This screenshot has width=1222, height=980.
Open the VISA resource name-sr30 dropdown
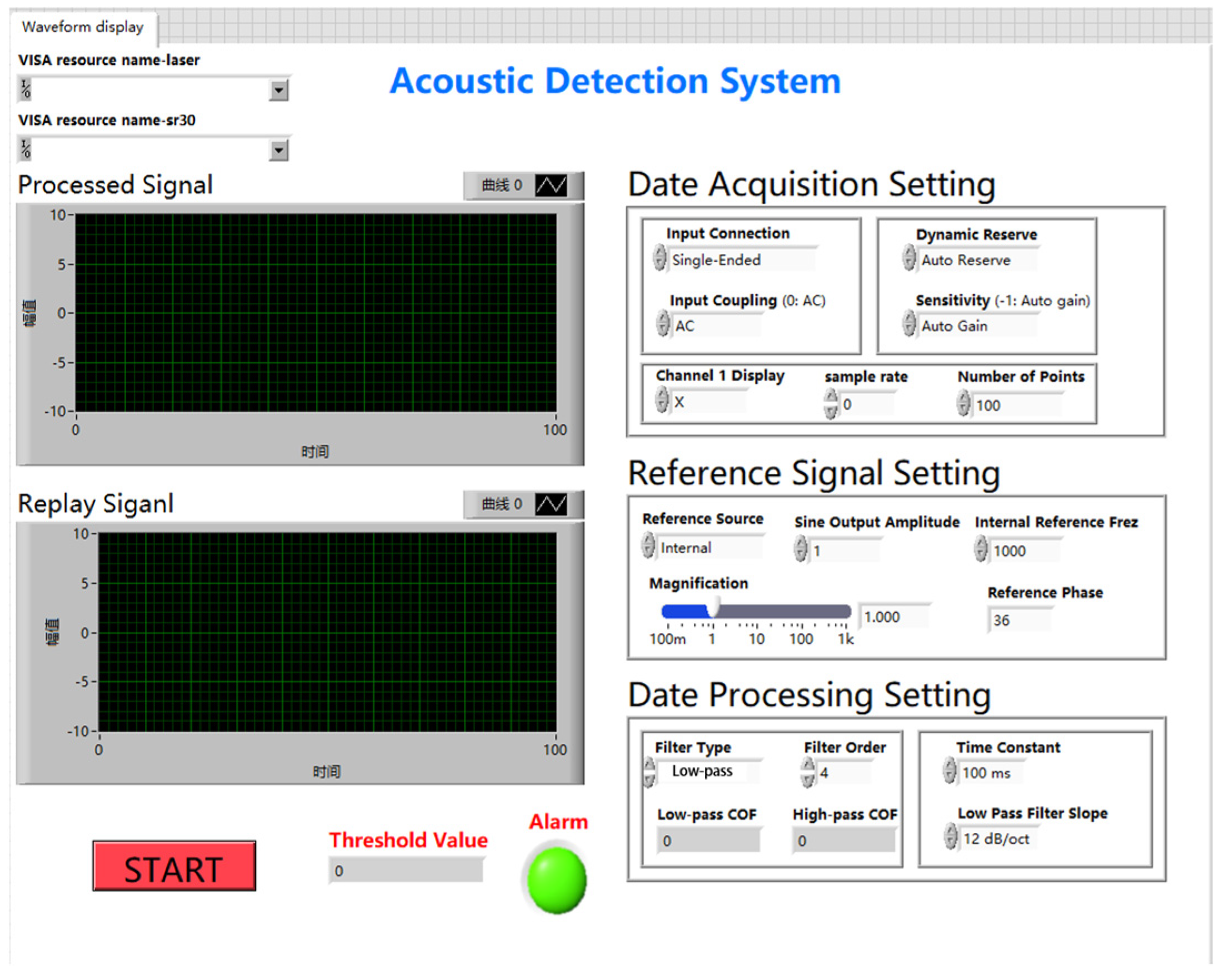[278, 150]
